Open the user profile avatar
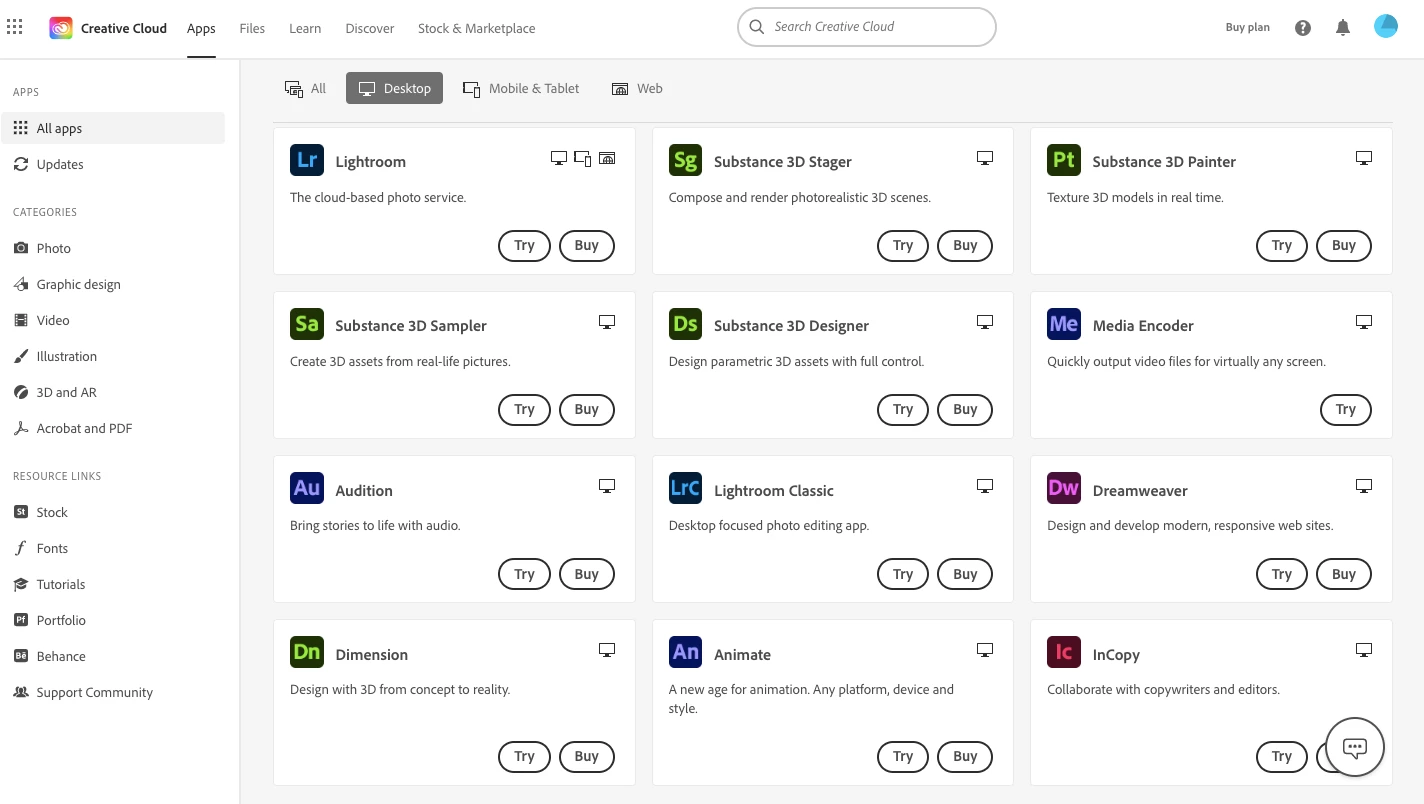This screenshot has height=804, width=1424. (x=1385, y=27)
